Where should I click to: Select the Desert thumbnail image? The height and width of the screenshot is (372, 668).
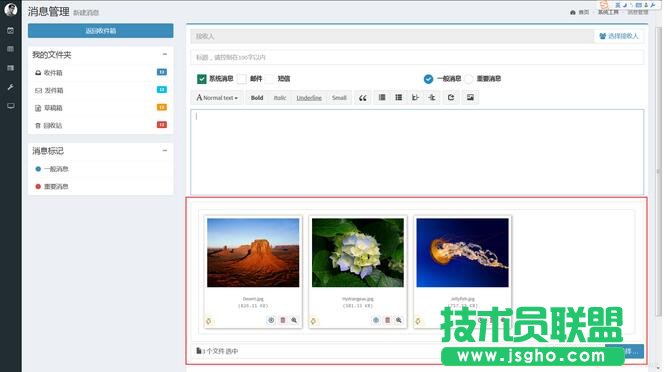(x=253, y=252)
